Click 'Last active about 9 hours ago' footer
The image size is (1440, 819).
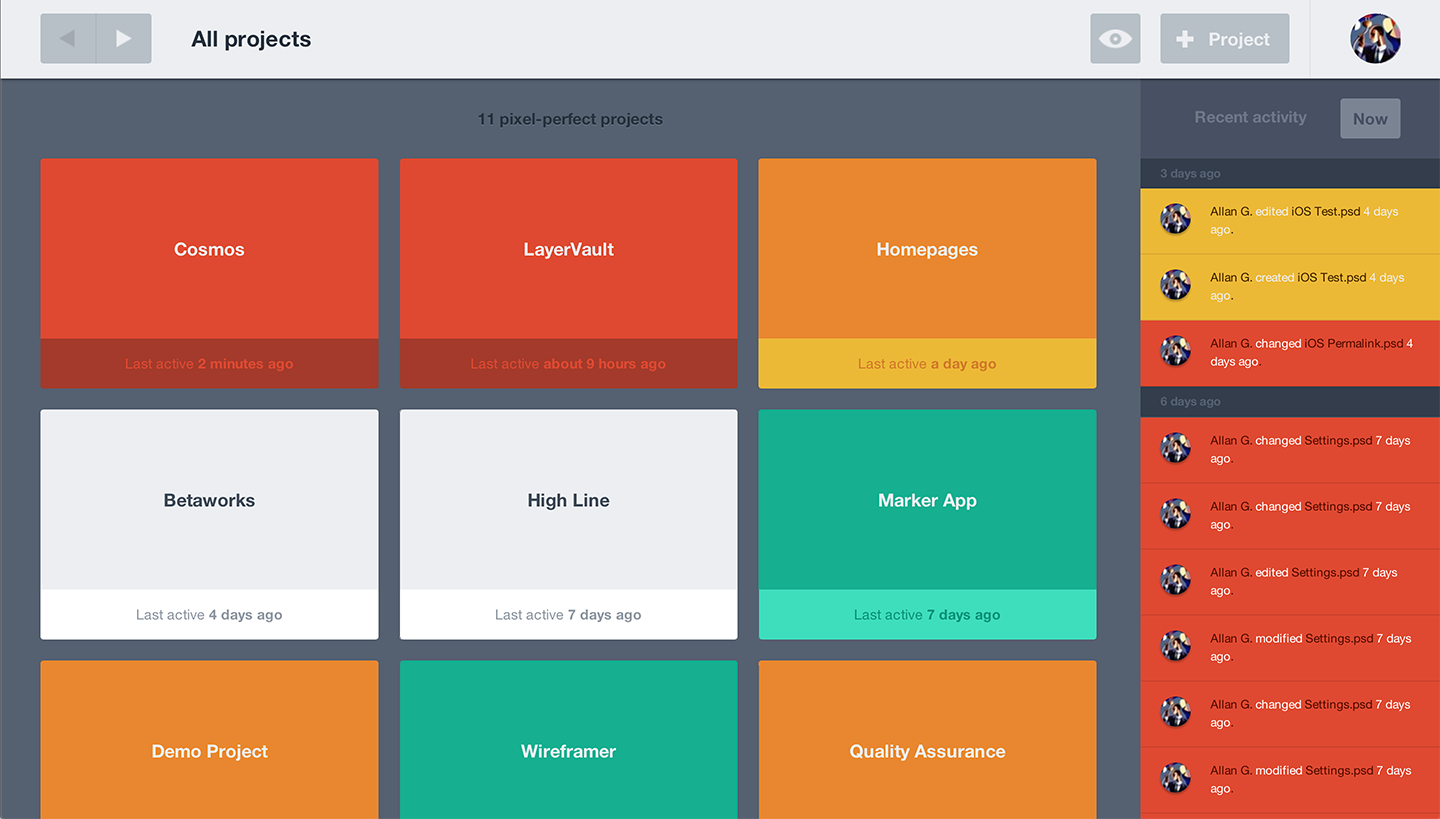point(568,364)
